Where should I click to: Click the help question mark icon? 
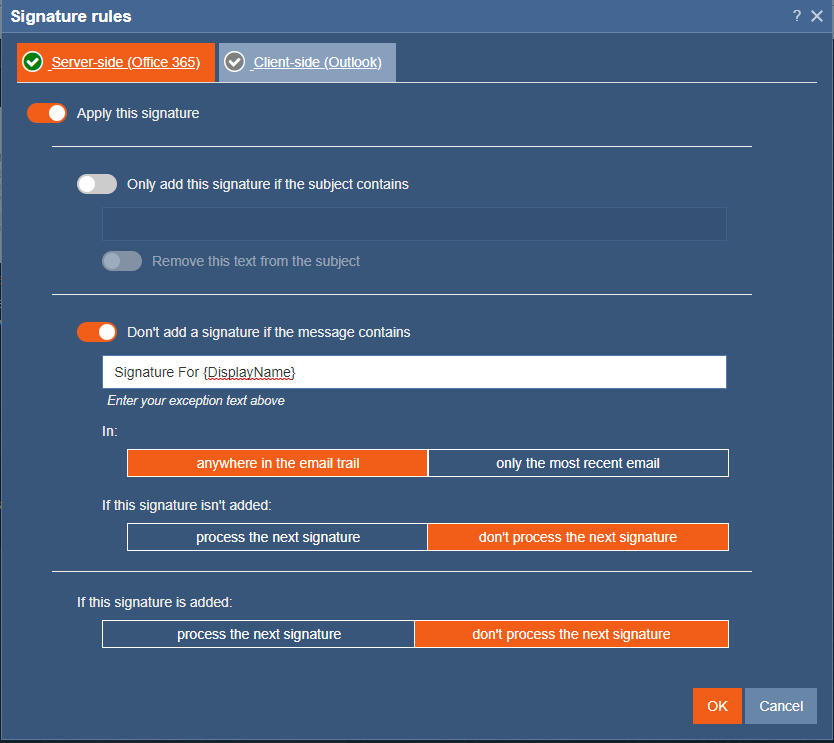pos(796,16)
